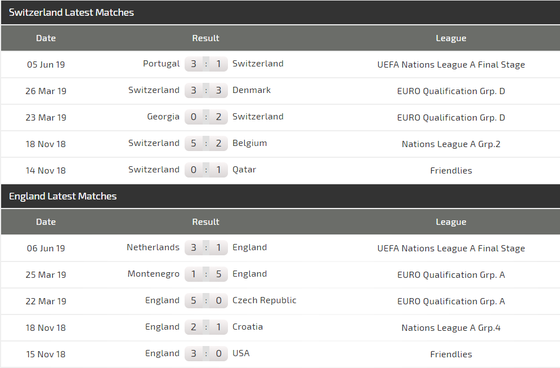Screen dimensions: 560x368
Task: Select the 05 Jun 19 match date
Action: pyautogui.click(x=46, y=65)
